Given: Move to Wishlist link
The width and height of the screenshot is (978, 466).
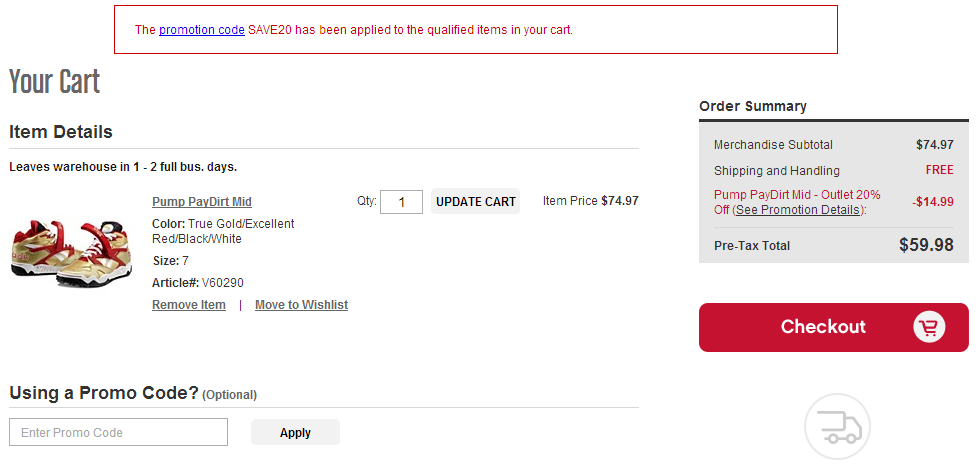Looking at the screenshot, I should pyautogui.click(x=301, y=304).
